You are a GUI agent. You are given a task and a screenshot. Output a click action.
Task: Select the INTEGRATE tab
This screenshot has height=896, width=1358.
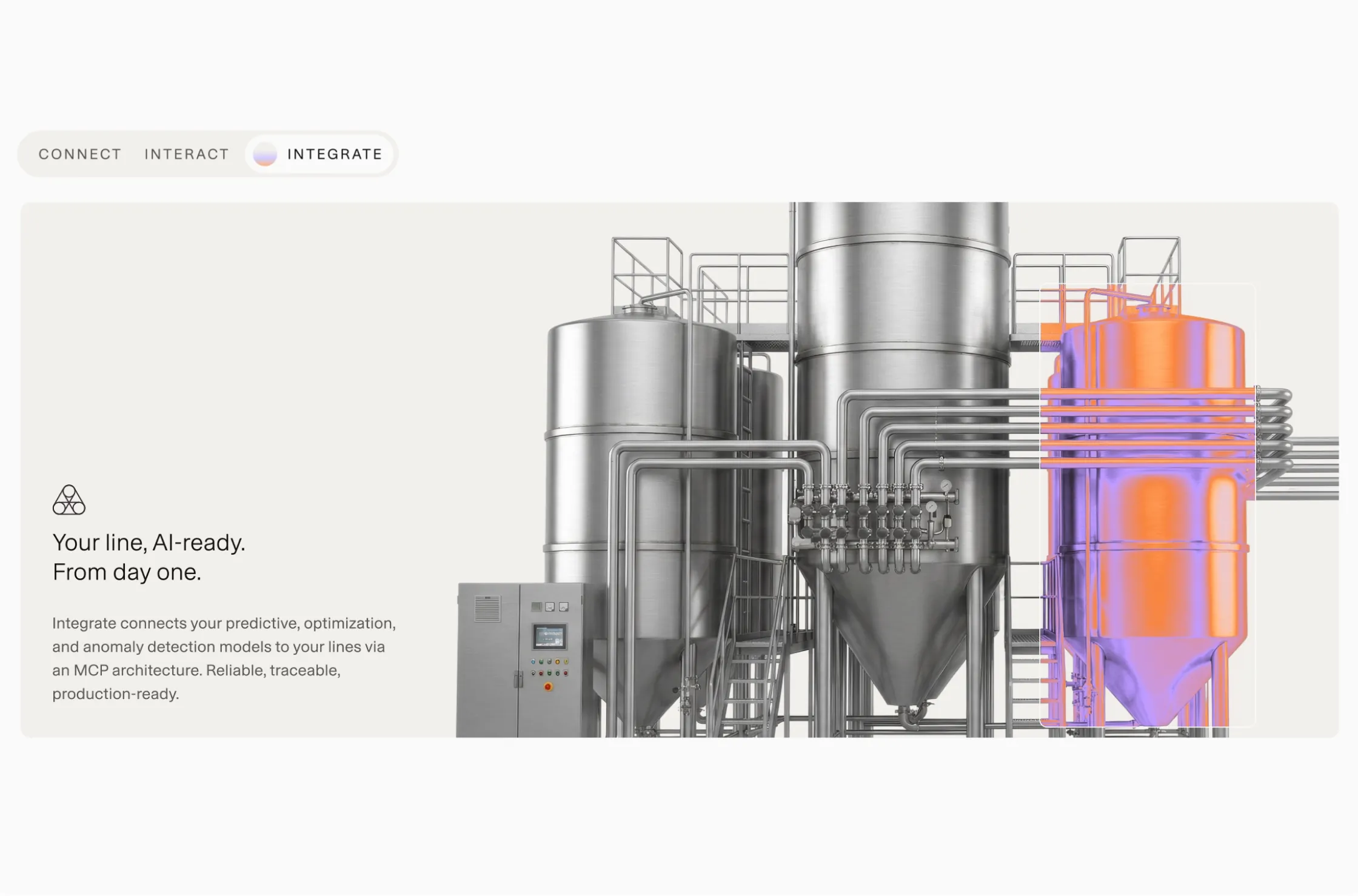(319, 154)
